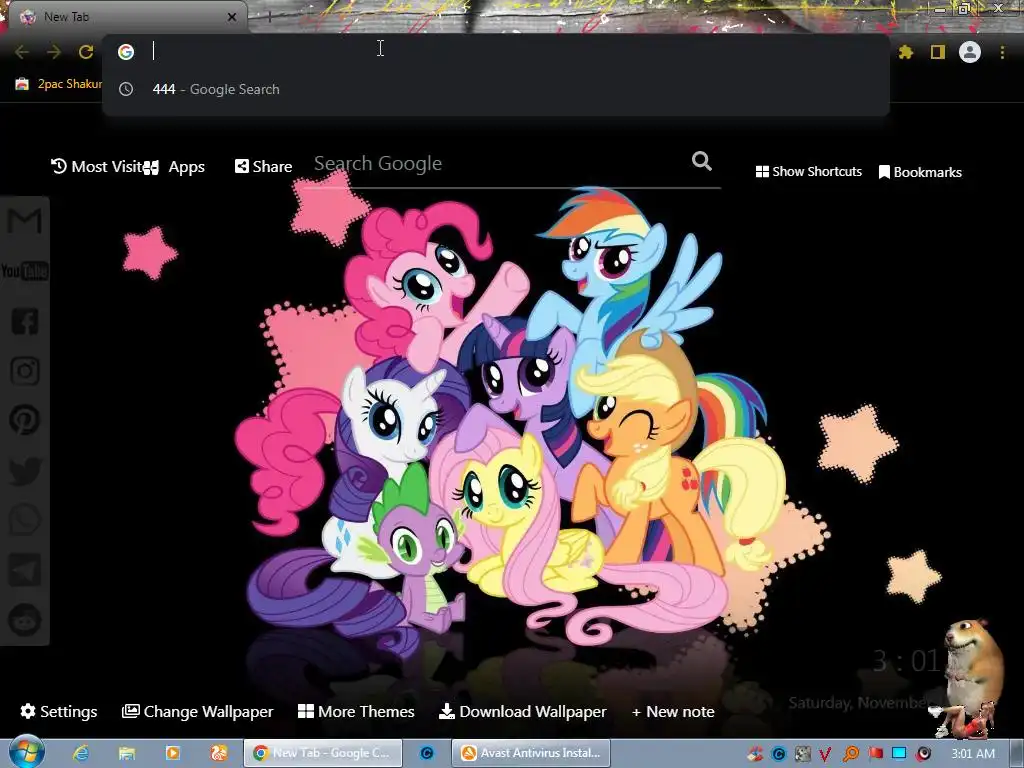Go forward with browser forward arrow

click(x=54, y=52)
